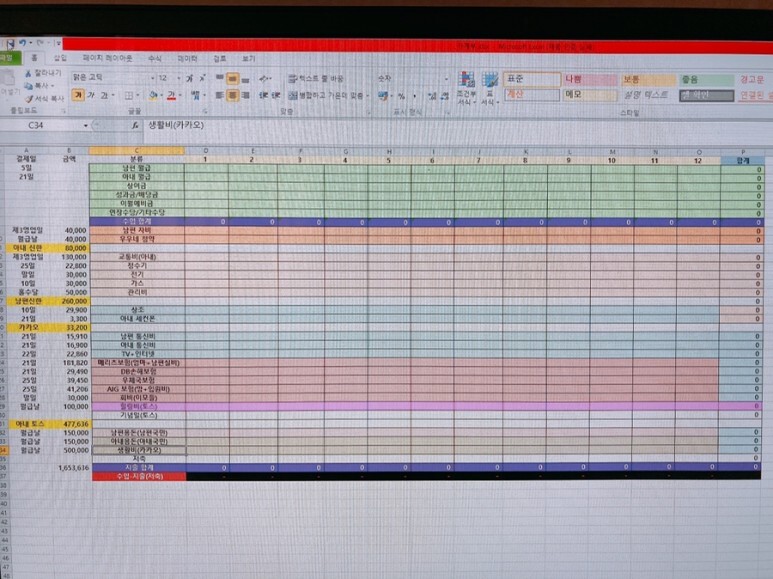773x579 pixels.
Task: Toggle top vertical align icon
Action: 219,78
